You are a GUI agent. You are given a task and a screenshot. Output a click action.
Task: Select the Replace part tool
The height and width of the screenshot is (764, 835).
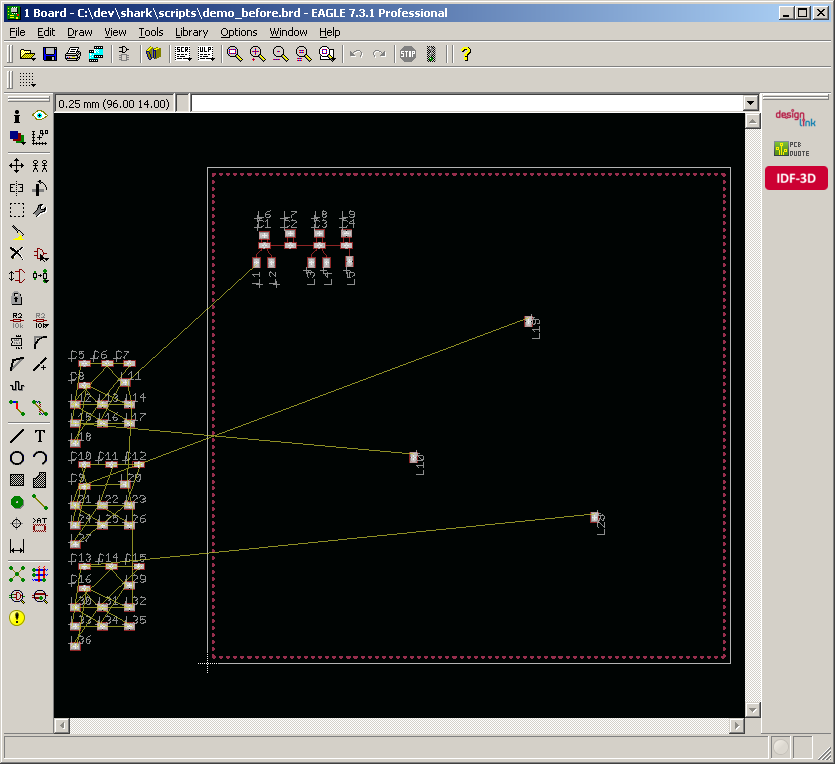40,276
